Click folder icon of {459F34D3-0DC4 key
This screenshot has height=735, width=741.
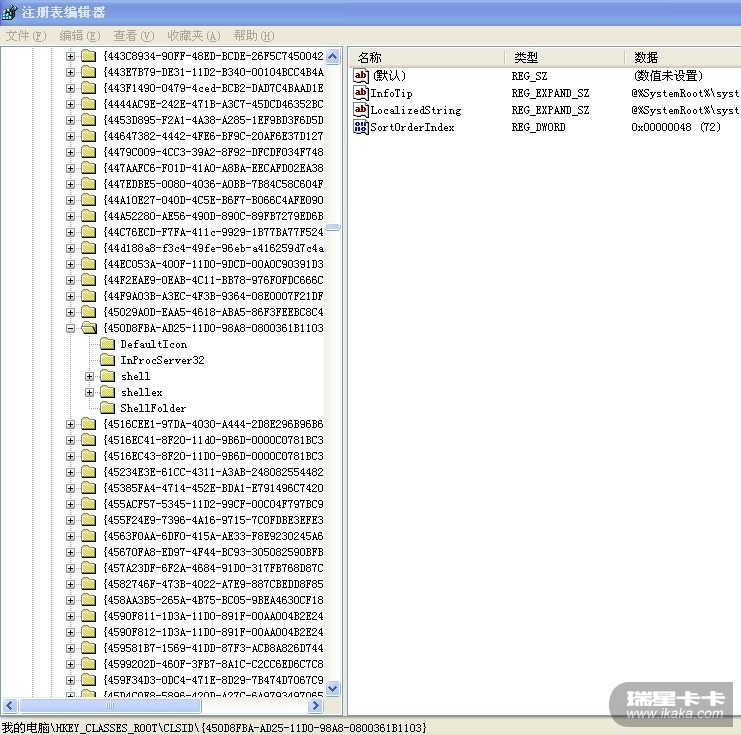click(x=88, y=680)
